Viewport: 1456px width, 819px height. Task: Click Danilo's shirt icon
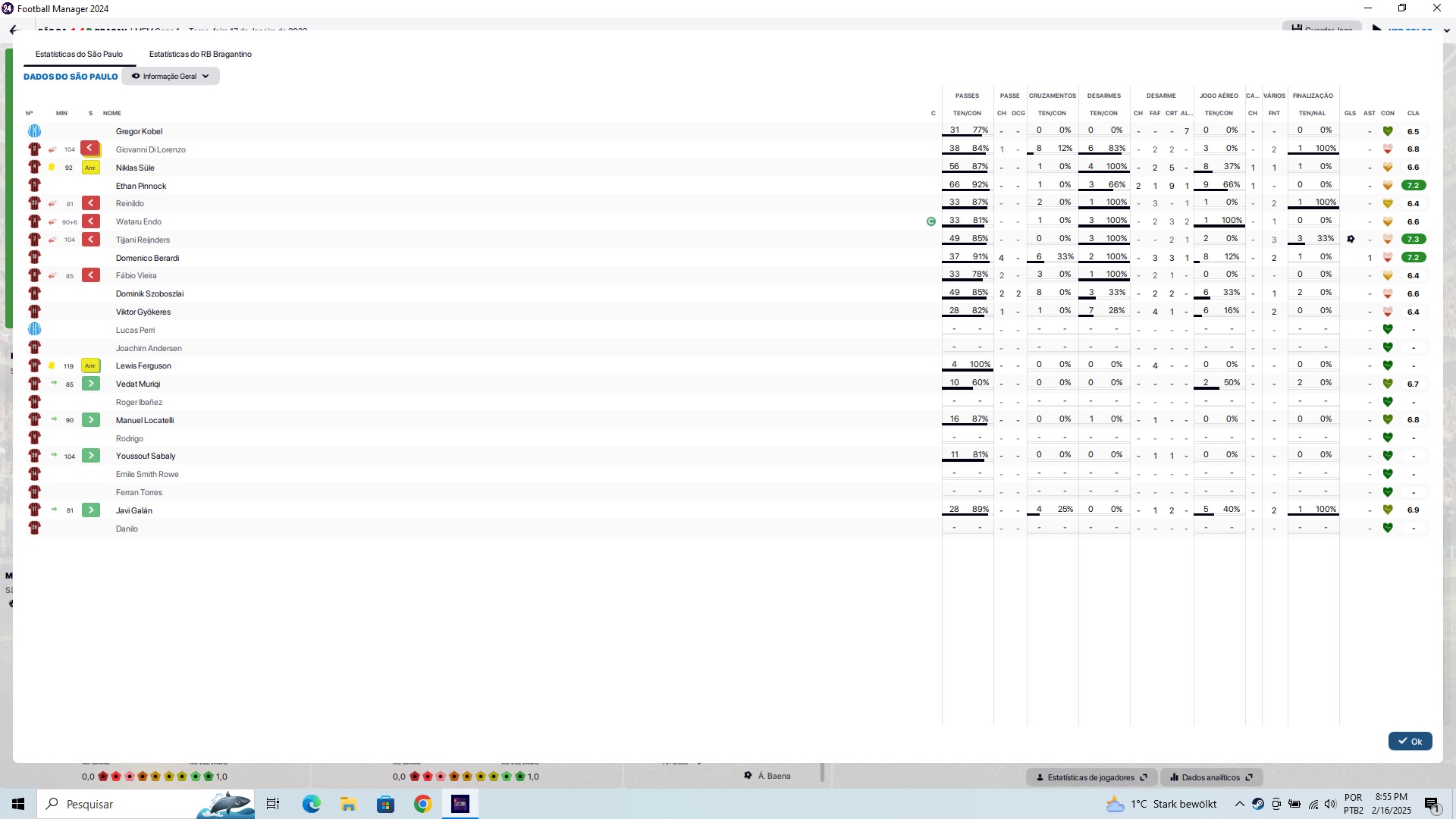34,528
